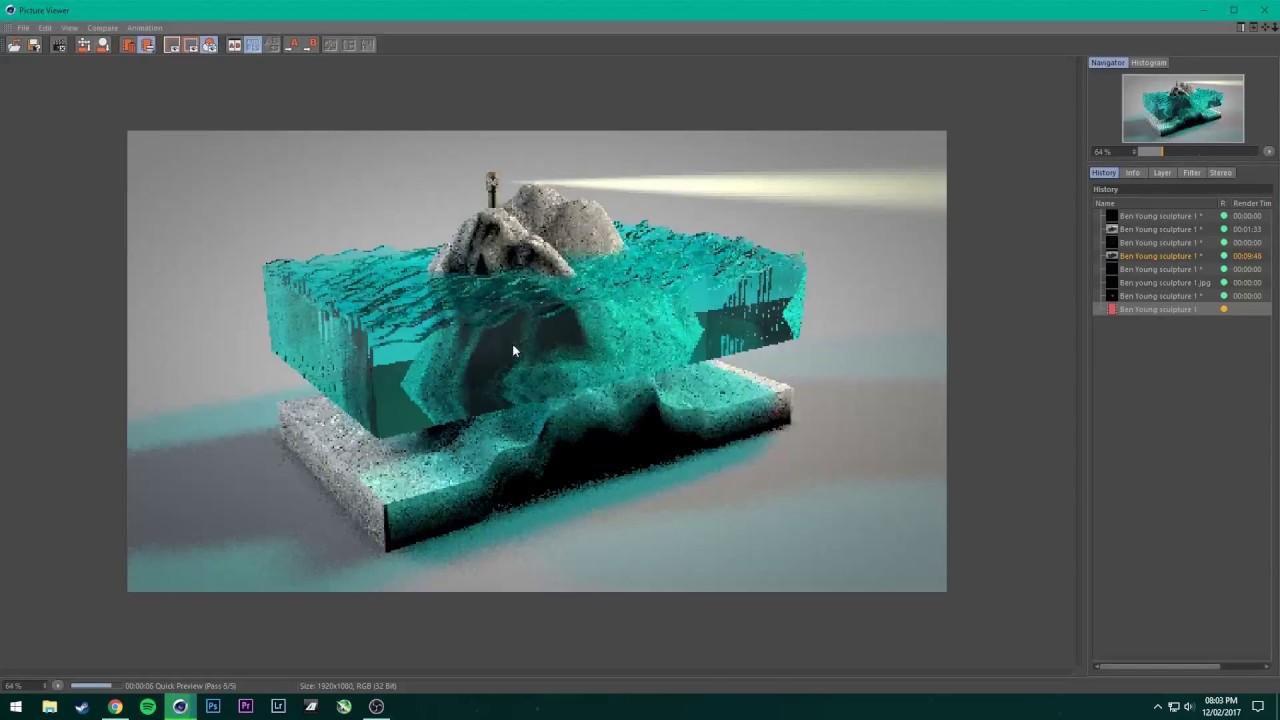
Task: Select the currently rendering entry with red thumbnail
Action: tap(1183, 309)
